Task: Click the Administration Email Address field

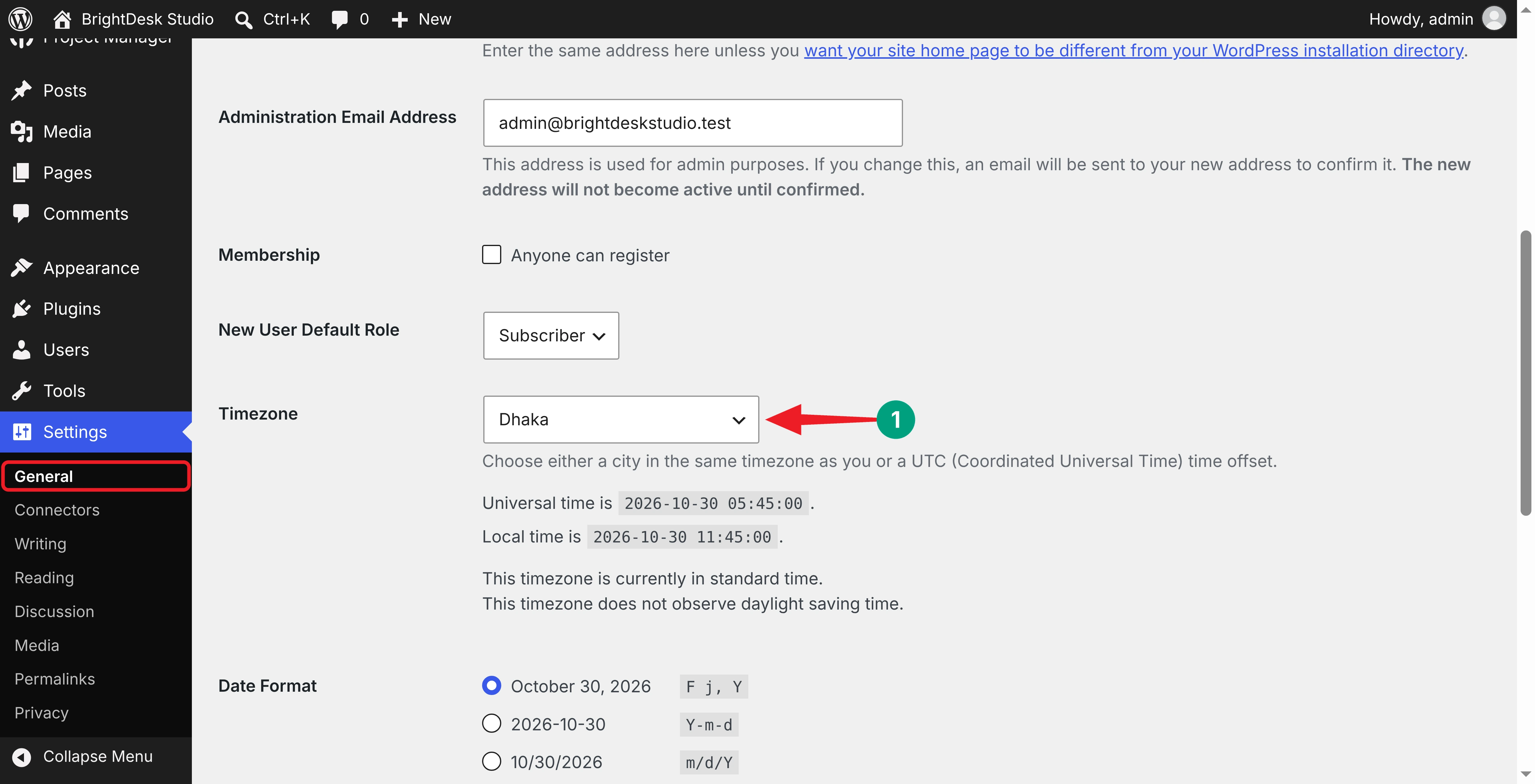Action: [693, 123]
